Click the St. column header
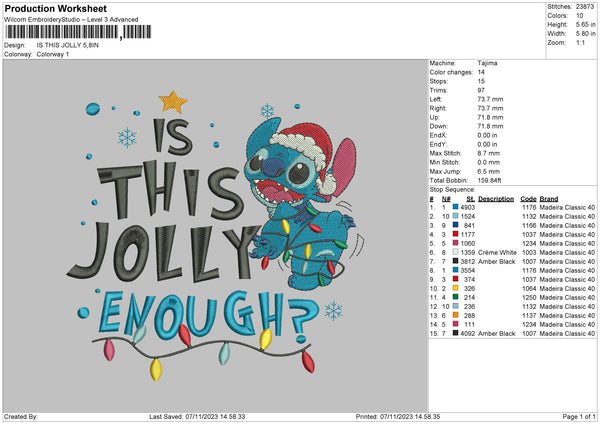The width and height of the screenshot is (600, 424). [x=471, y=199]
